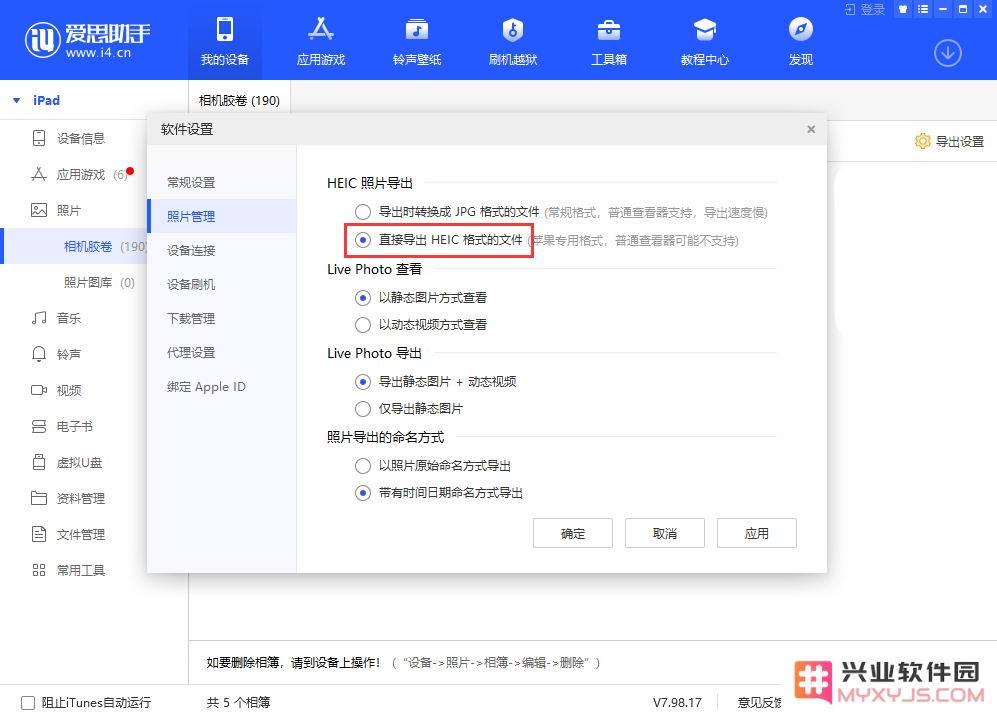Select 以照片原始命名方式导出 option
This screenshot has width=997, height=719.
pyautogui.click(x=362, y=466)
